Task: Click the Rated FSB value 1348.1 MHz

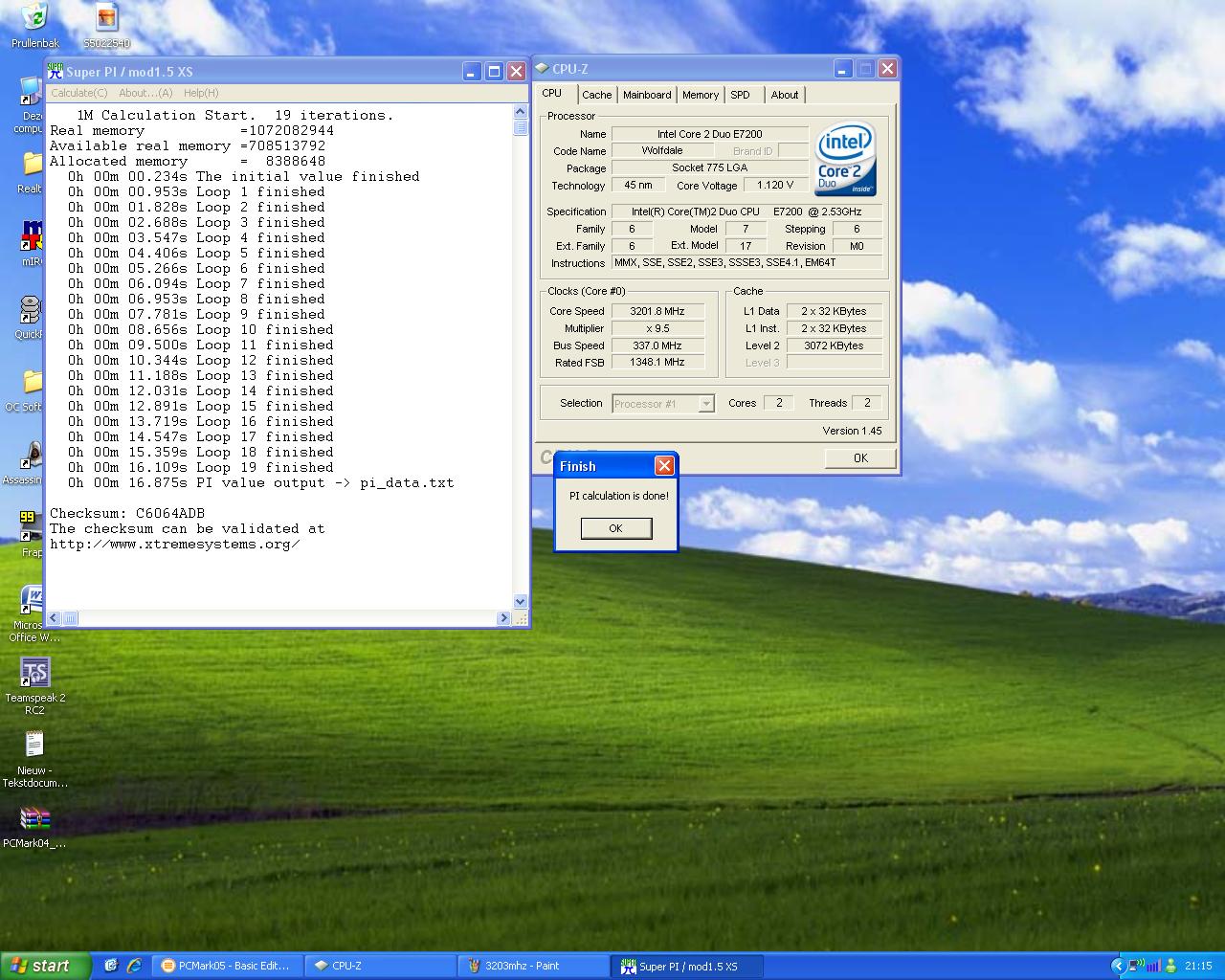Action: pos(657,363)
